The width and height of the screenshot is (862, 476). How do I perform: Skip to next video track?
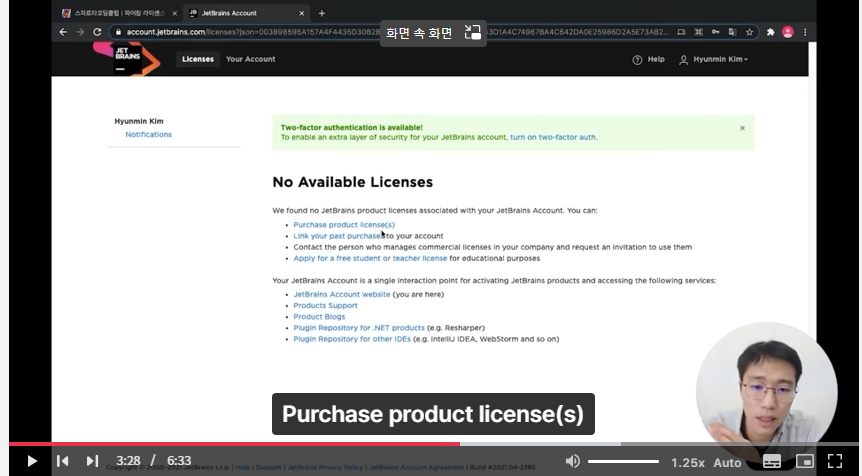(92, 461)
